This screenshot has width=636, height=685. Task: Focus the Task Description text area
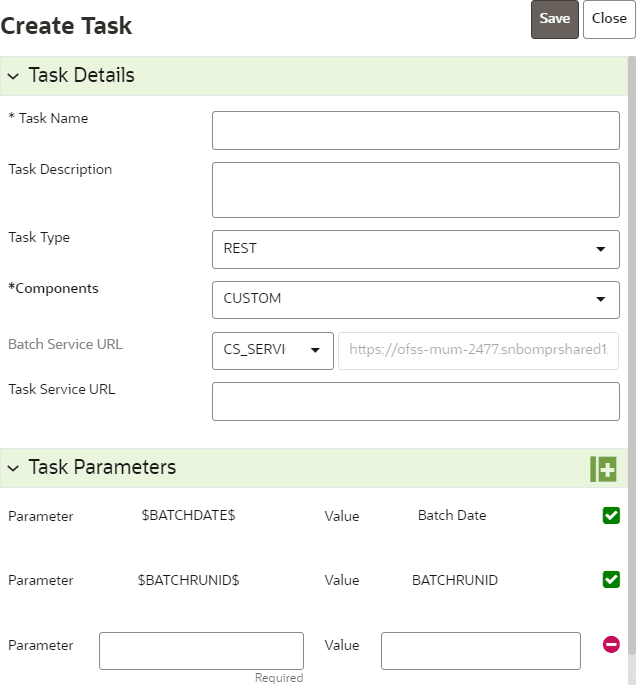415,190
